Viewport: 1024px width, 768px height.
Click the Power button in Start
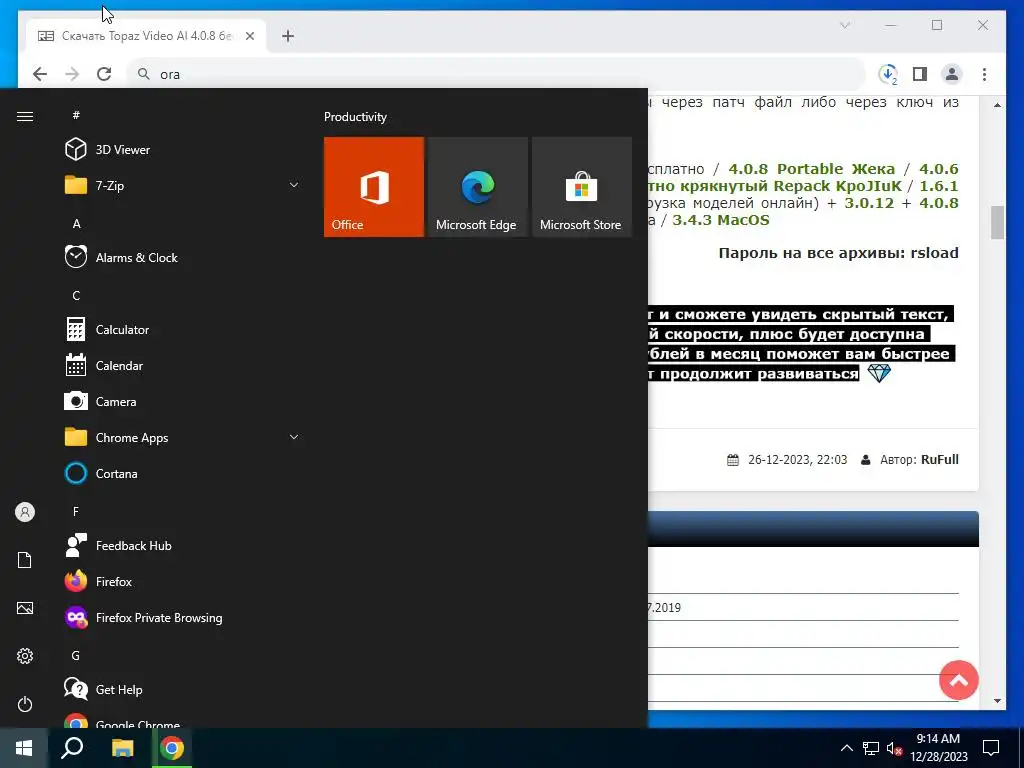25,704
